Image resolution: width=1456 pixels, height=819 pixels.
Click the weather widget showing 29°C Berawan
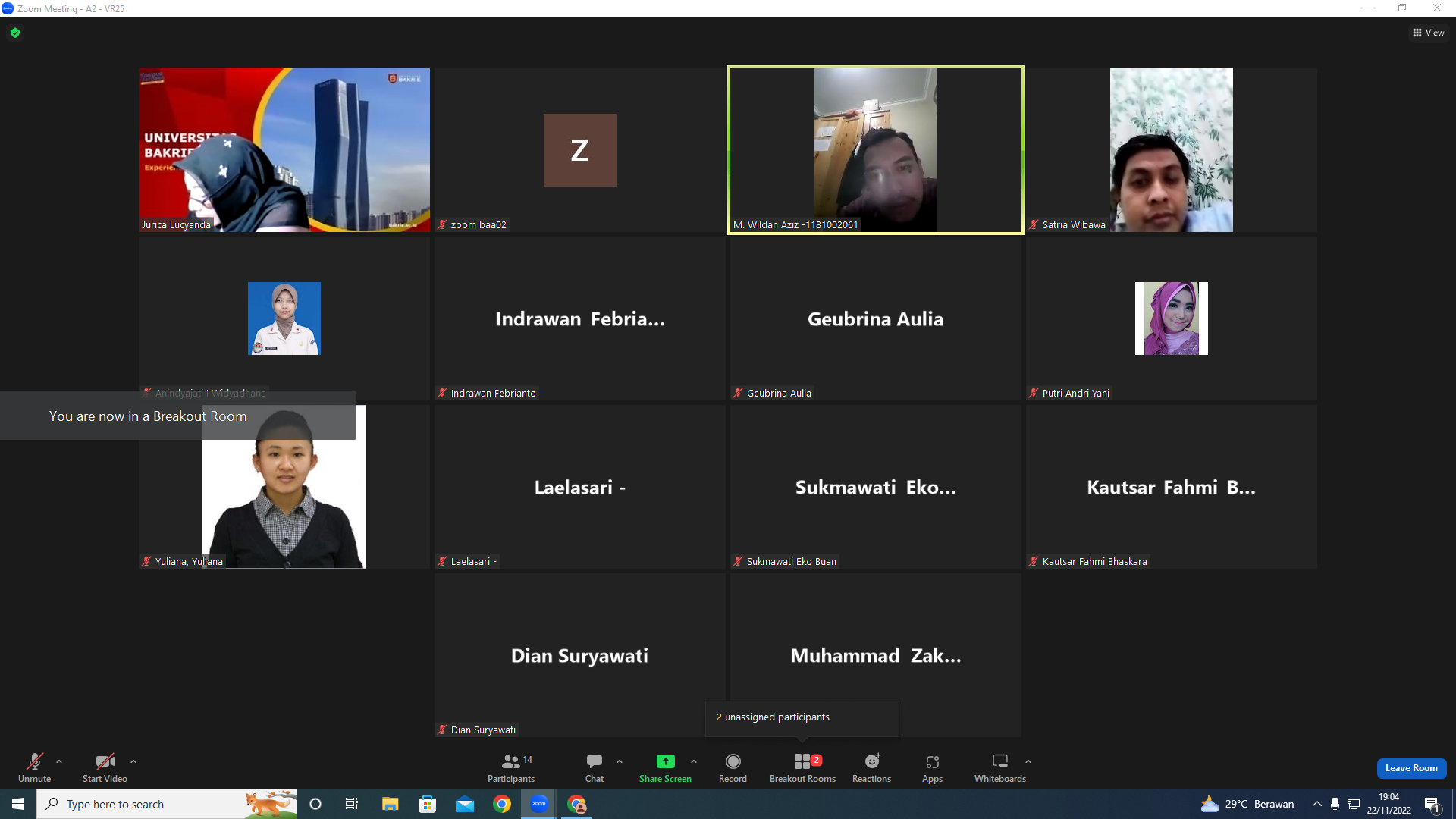[1248, 804]
